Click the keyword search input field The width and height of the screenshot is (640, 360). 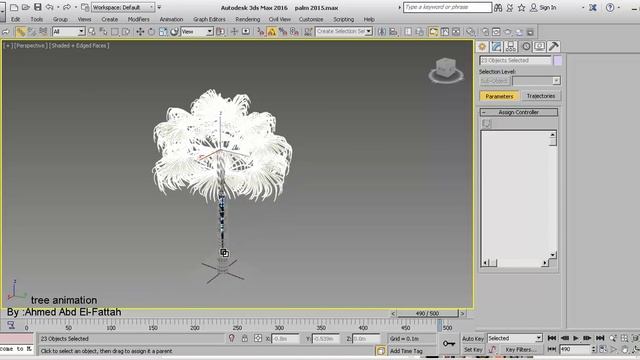coord(447,7)
